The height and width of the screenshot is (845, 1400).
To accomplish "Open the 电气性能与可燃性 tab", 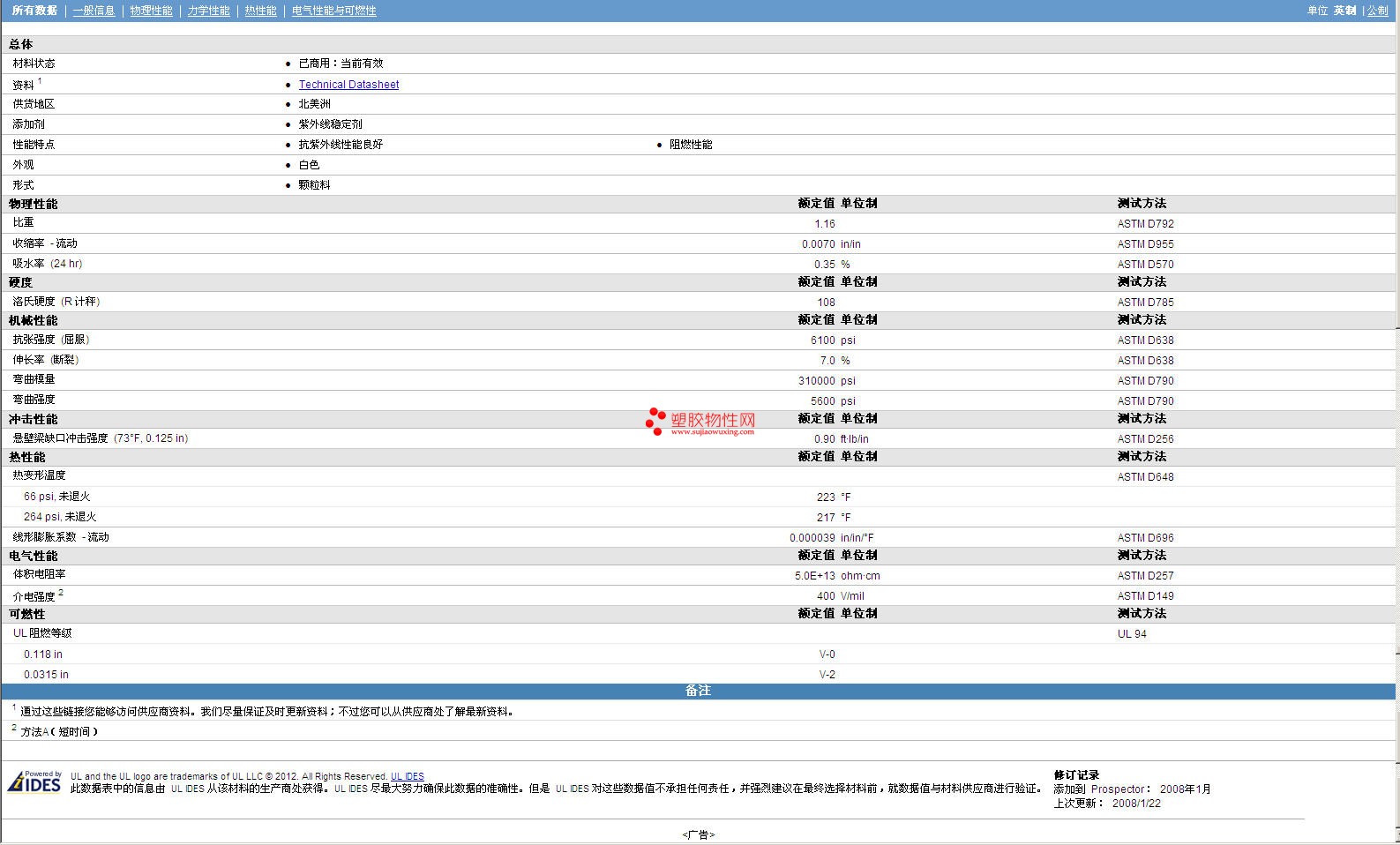I will 333,11.
